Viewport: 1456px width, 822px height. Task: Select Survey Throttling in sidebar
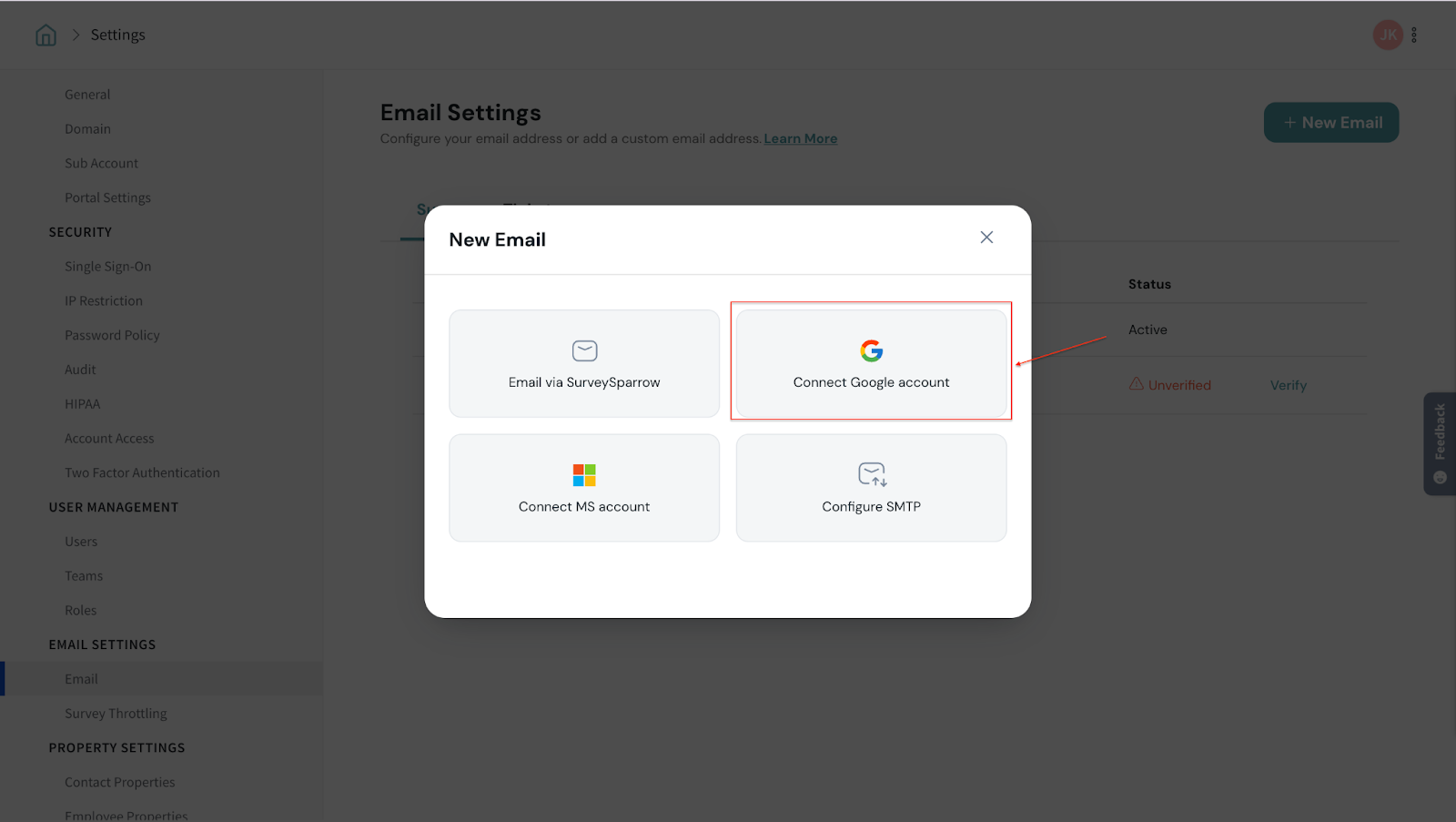pos(116,714)
